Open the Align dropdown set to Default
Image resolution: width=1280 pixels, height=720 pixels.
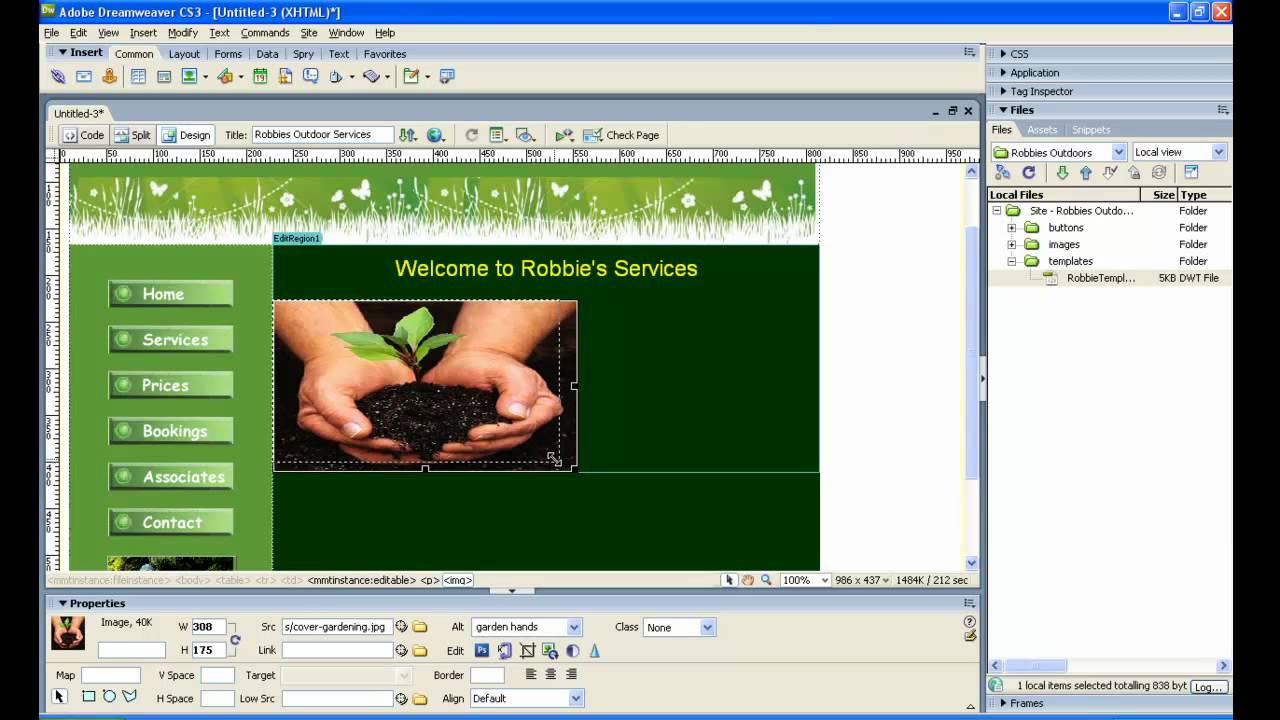[524, 698]
